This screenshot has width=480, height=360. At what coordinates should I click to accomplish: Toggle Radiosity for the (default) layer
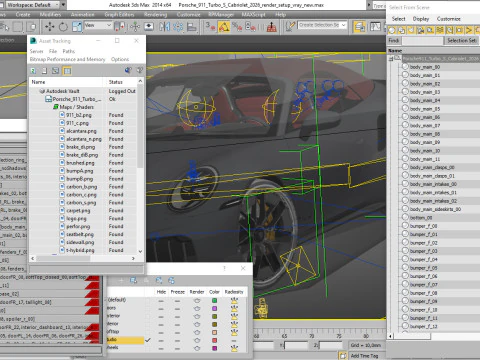[x=234, y=301]
